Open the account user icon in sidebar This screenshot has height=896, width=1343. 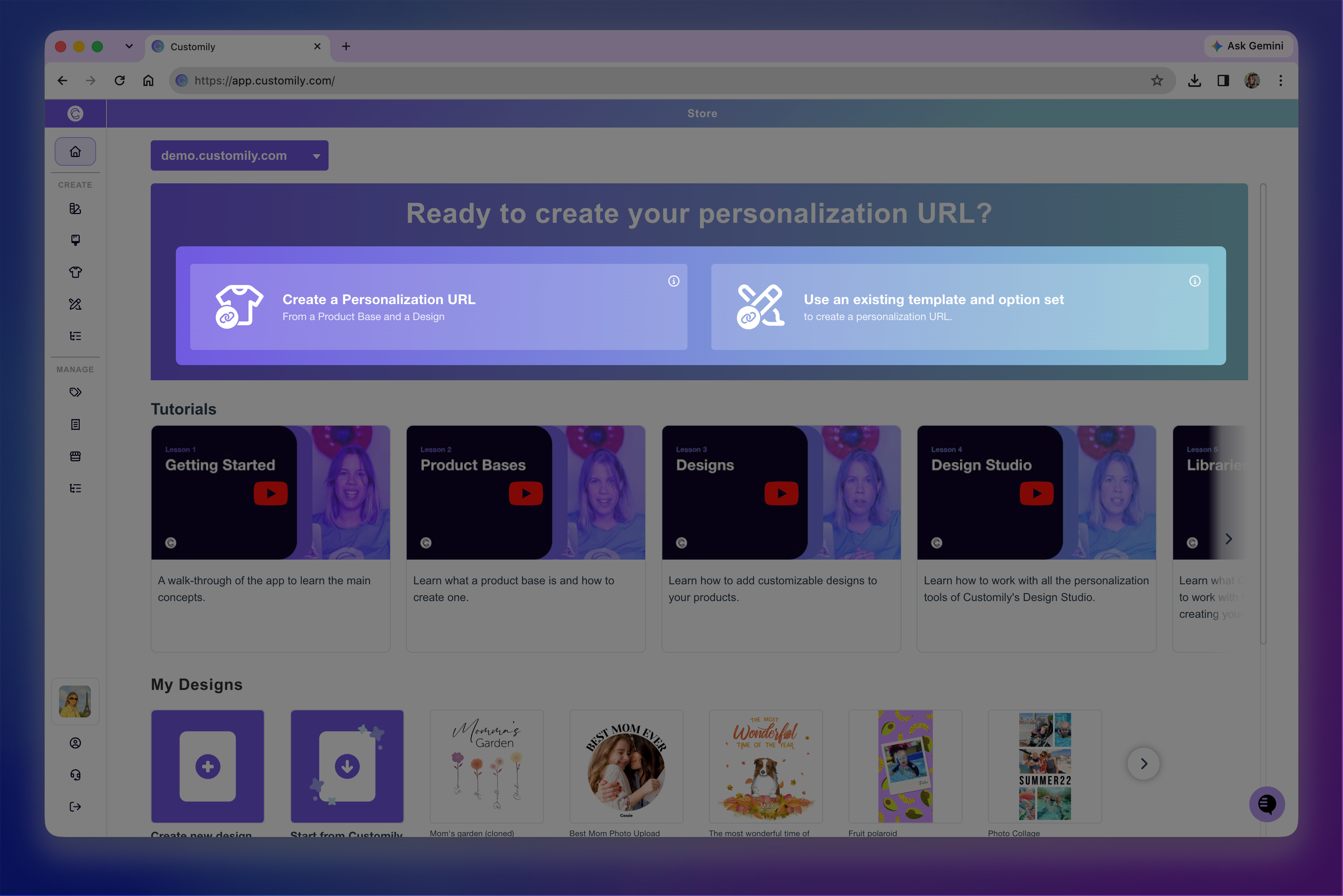(75, 743)
